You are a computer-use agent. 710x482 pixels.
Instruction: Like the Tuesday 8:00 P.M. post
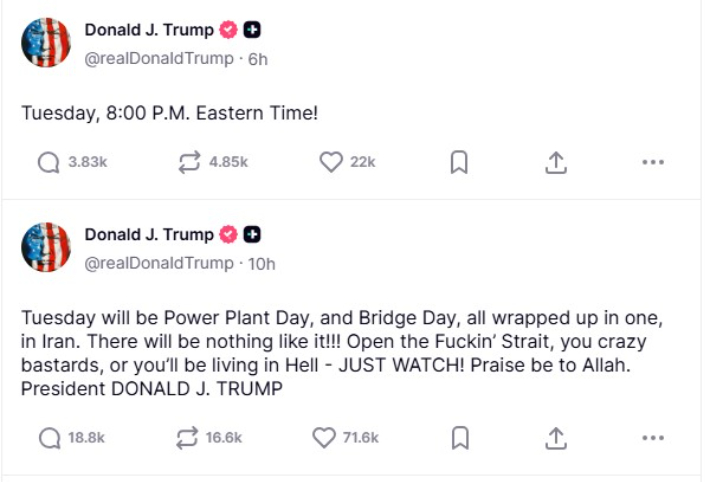(x=331, y=163)
